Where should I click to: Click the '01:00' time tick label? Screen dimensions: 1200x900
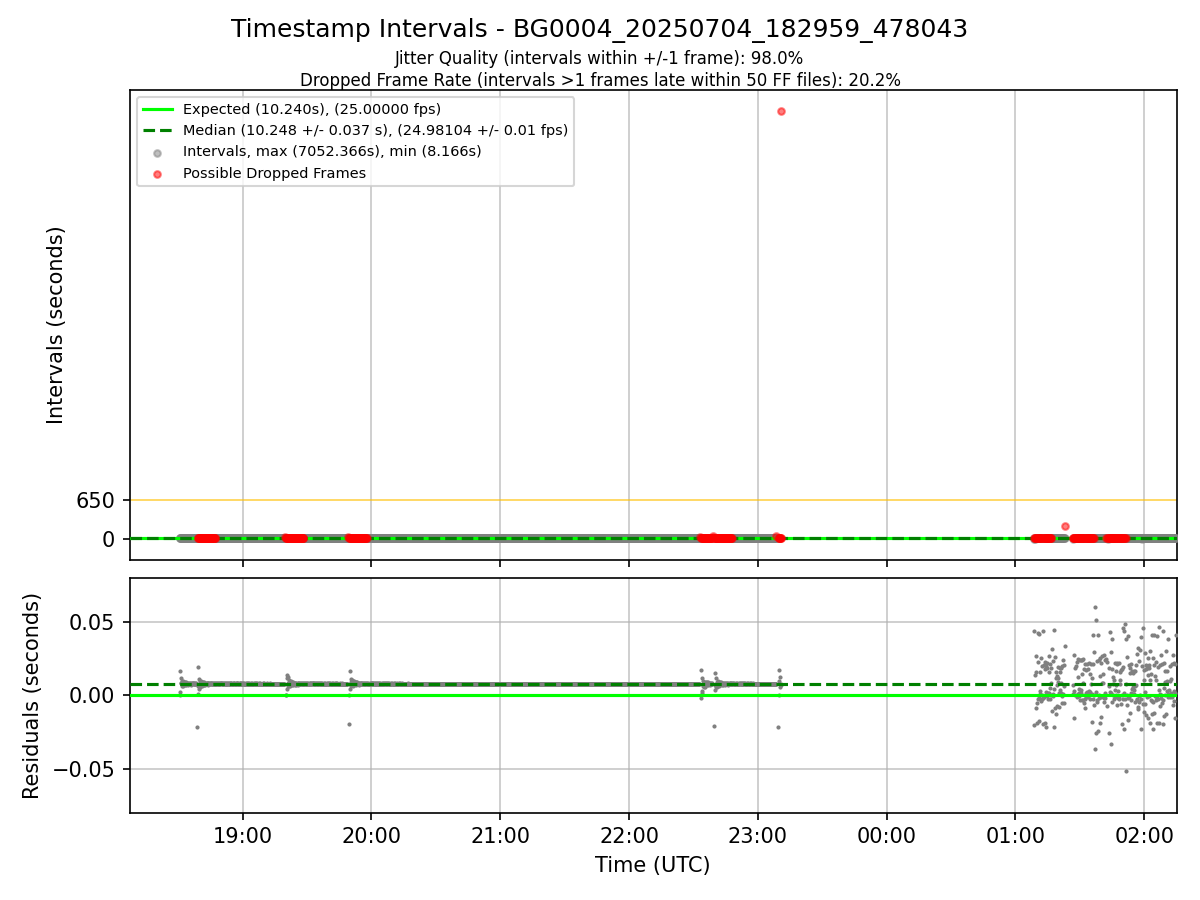point(1015,834)
